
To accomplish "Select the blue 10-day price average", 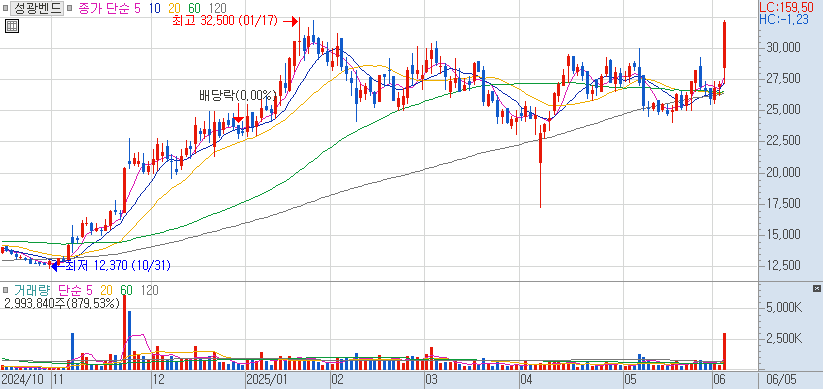I will 154,8.
